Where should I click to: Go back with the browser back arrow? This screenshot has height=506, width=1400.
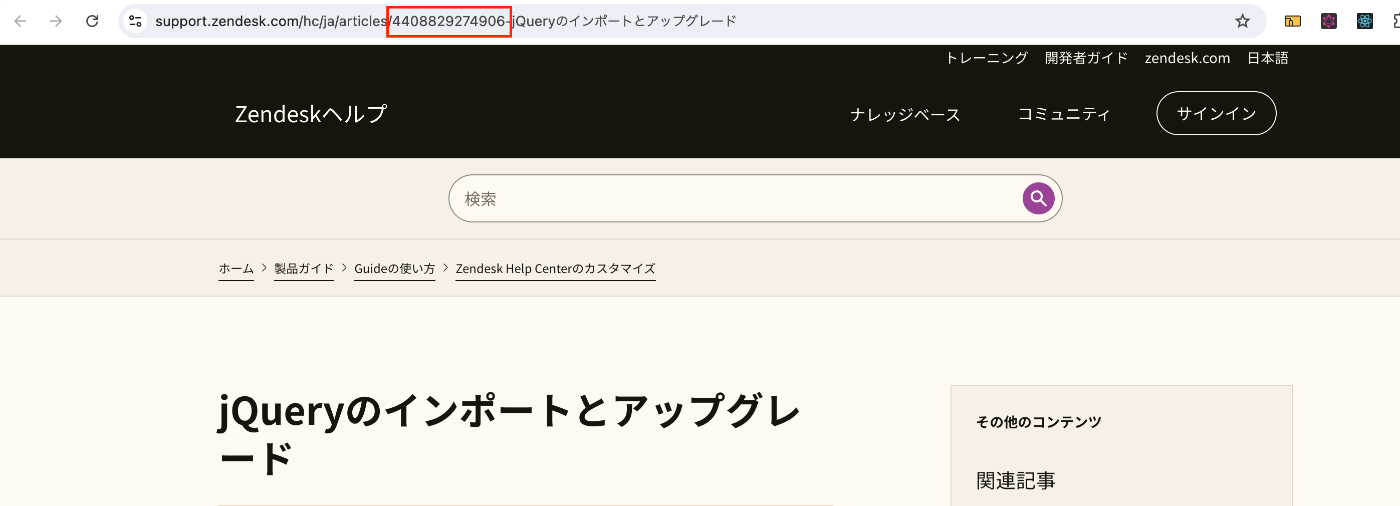(20, 21)
